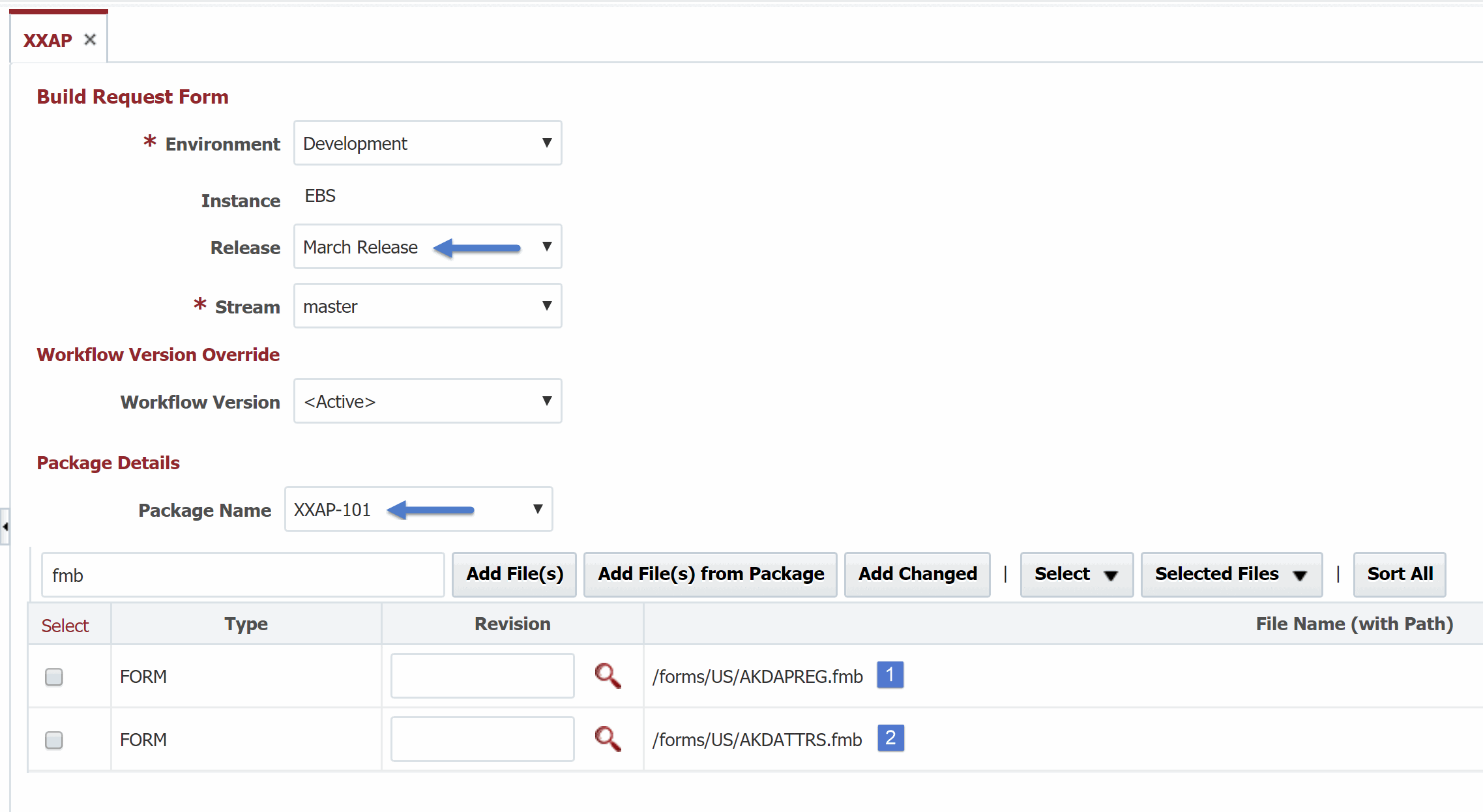The image size is (1483, 812).
Task: Click File Name (with Path) column header
Action: pos(1355,624)
